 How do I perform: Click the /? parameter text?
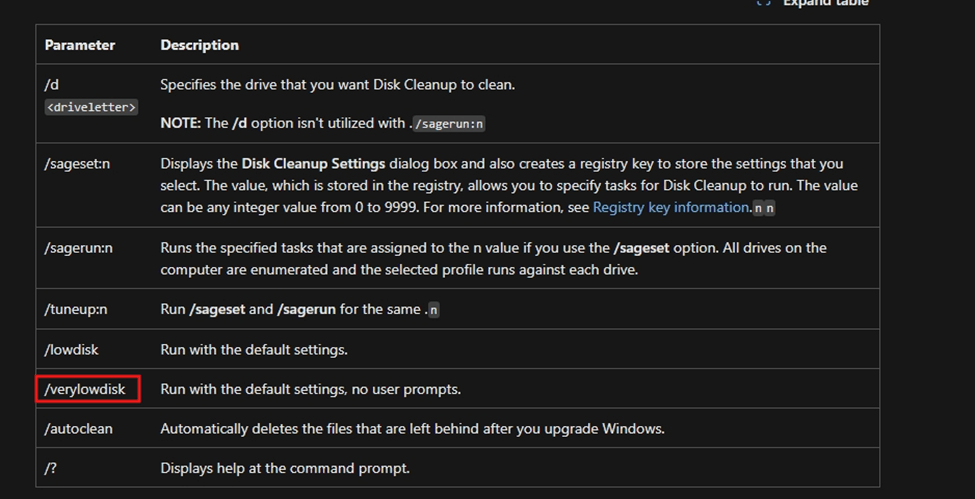coord(50,468)
